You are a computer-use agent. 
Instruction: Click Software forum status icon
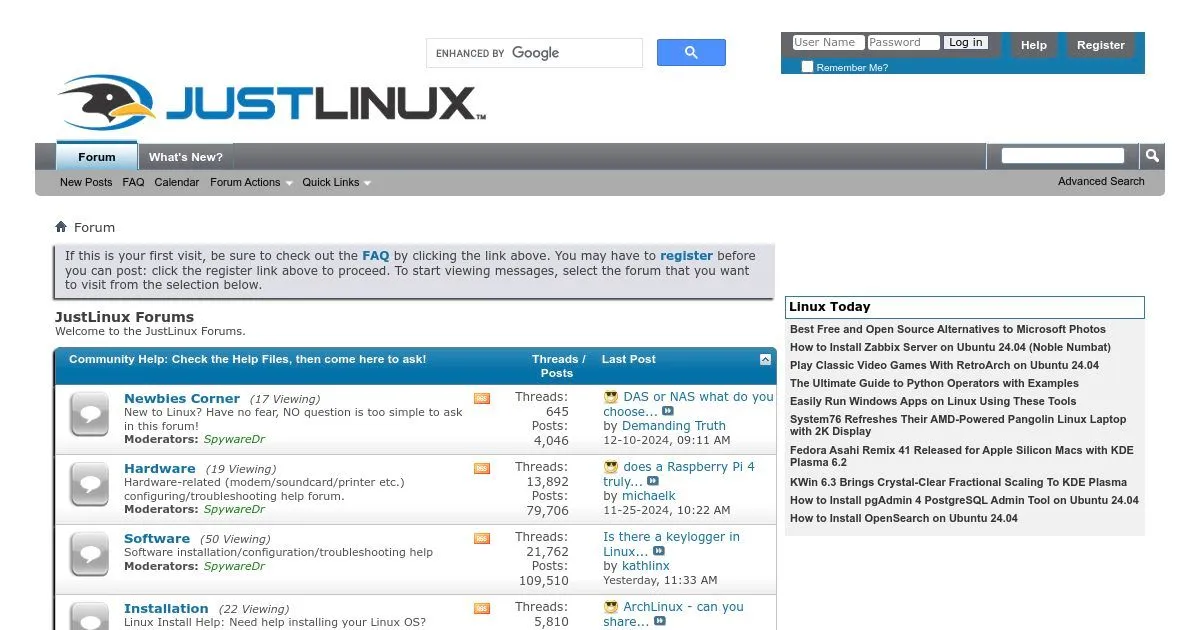tap(89, 555)
